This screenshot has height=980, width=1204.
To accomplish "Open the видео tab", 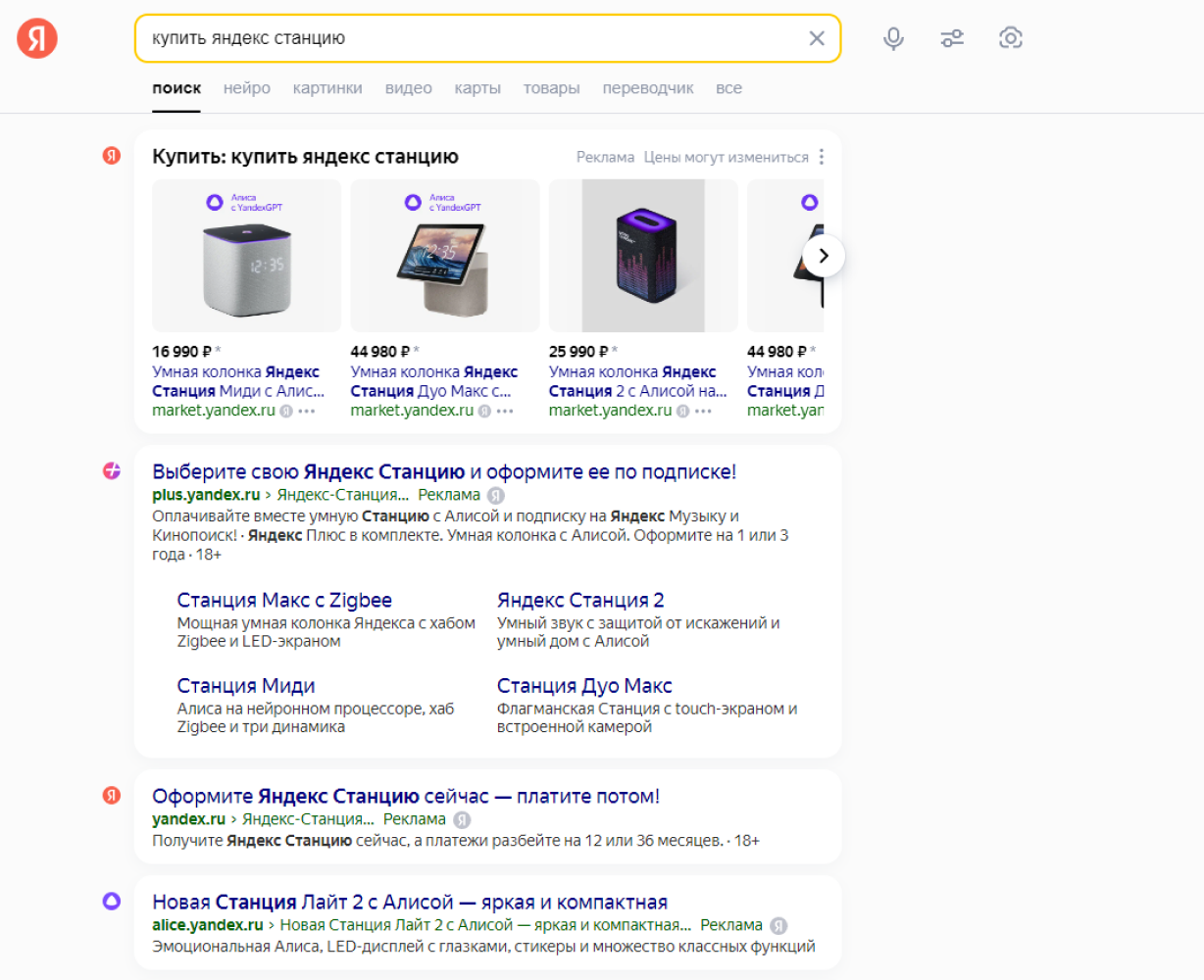I will pos(409,88).
